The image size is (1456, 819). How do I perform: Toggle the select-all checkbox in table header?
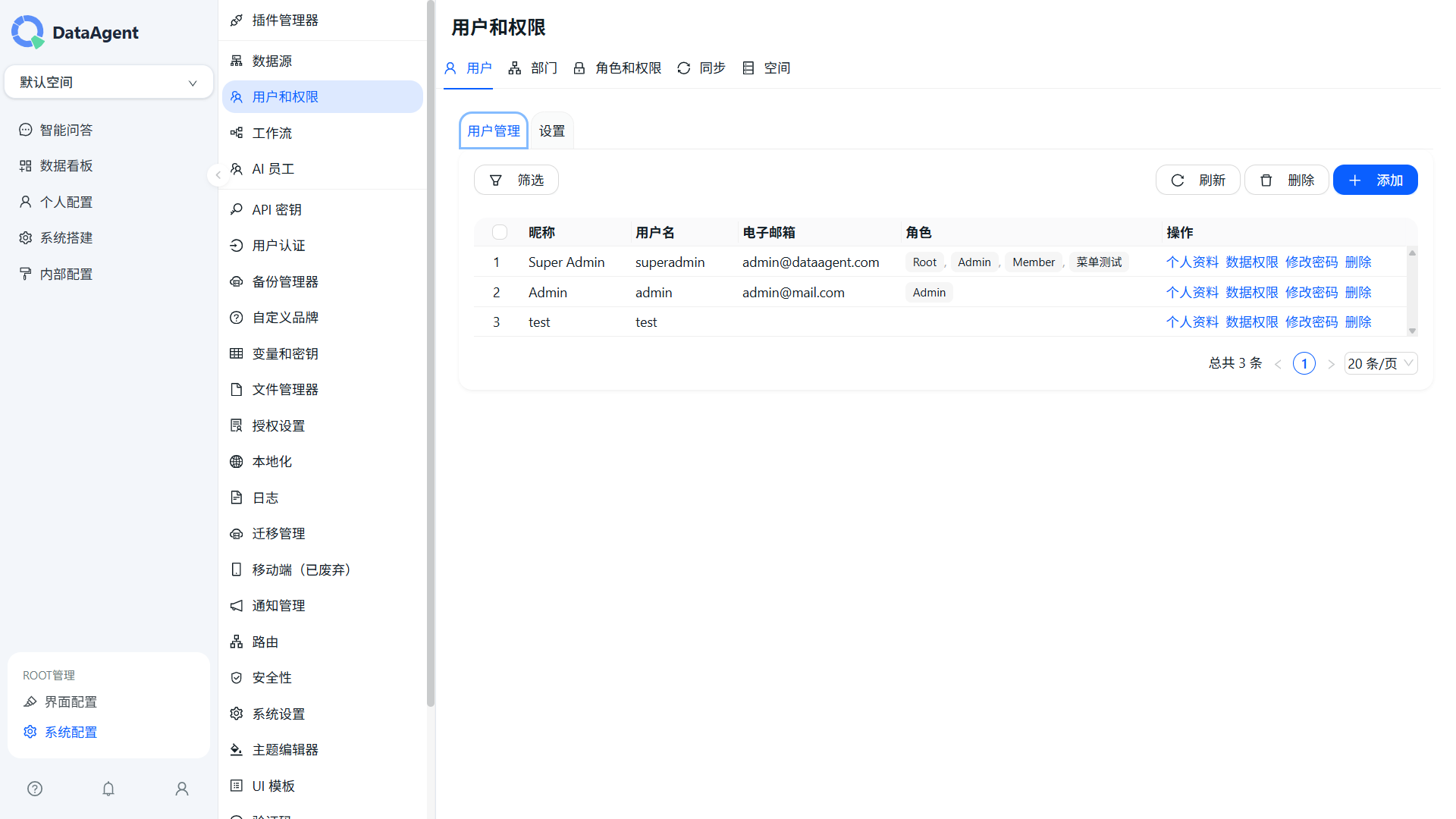tap(500, 232)
